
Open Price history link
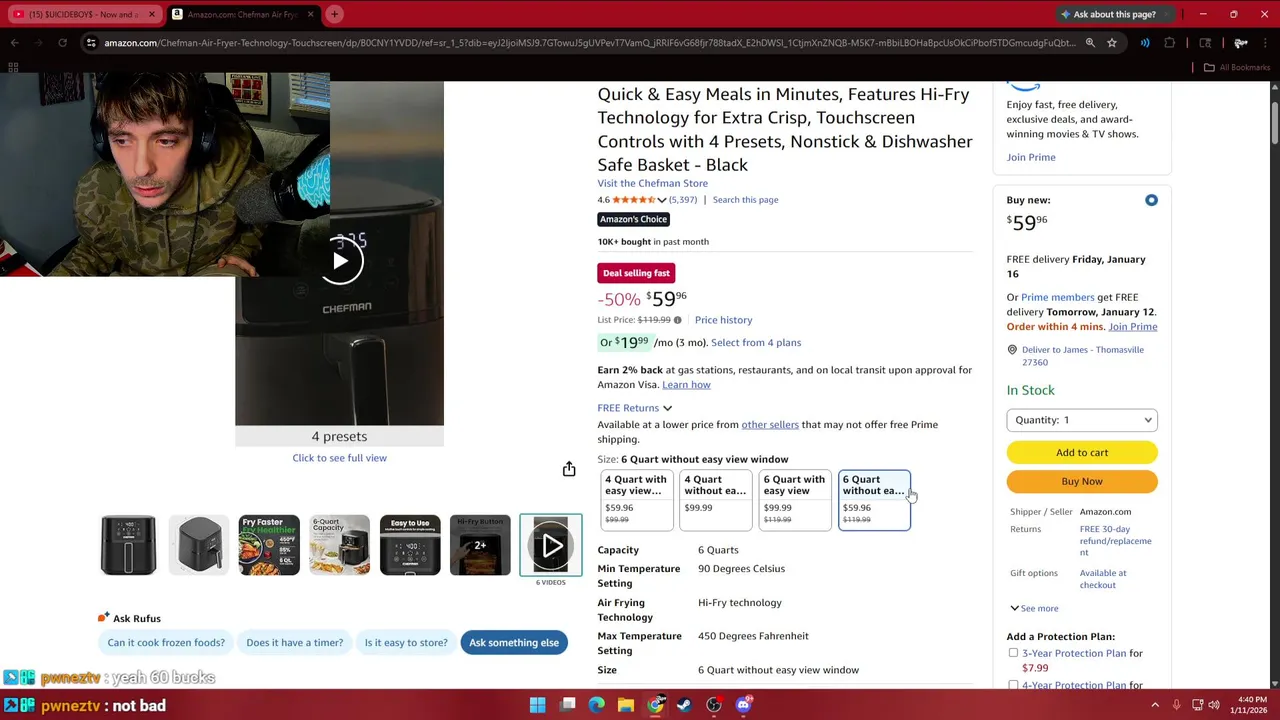pos(724,320)
